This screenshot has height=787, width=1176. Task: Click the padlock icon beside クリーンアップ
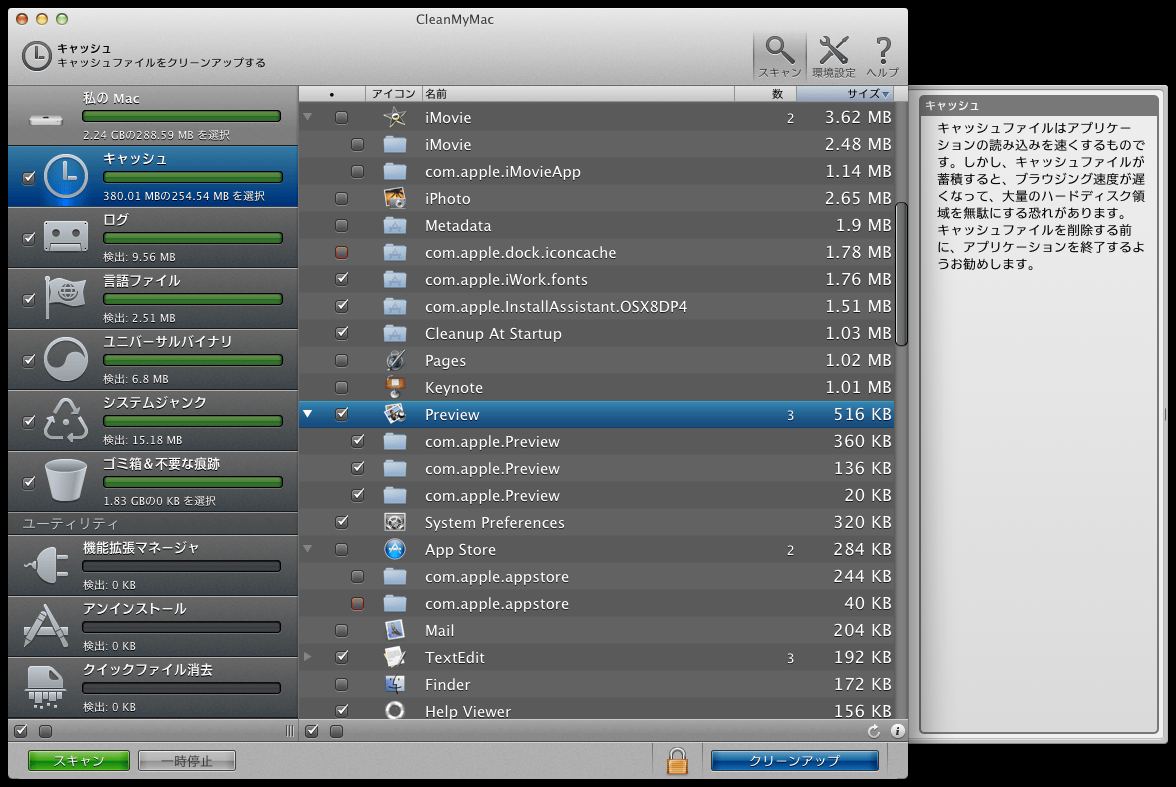tap(677, 760)
